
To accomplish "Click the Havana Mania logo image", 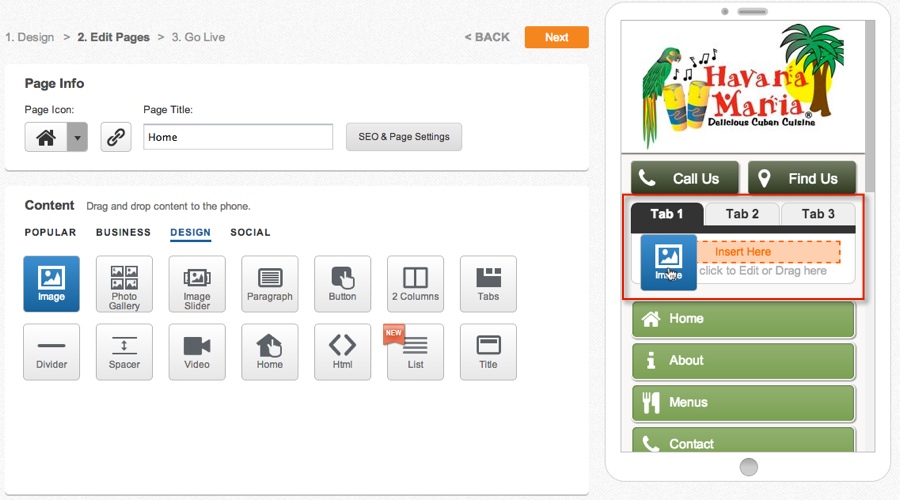I will [743, 87].
